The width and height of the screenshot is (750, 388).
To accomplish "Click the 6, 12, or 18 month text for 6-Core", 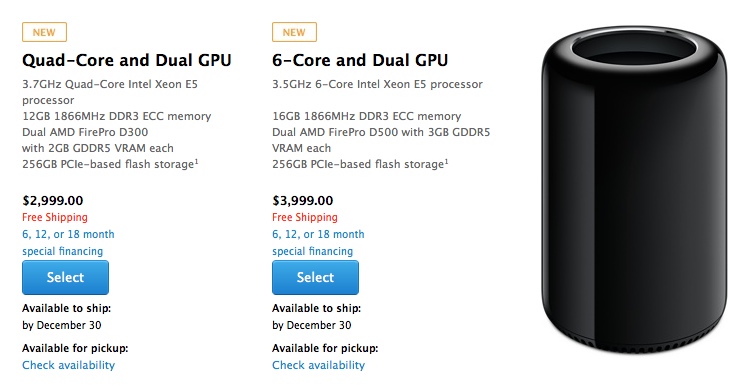I will point(318,234).
